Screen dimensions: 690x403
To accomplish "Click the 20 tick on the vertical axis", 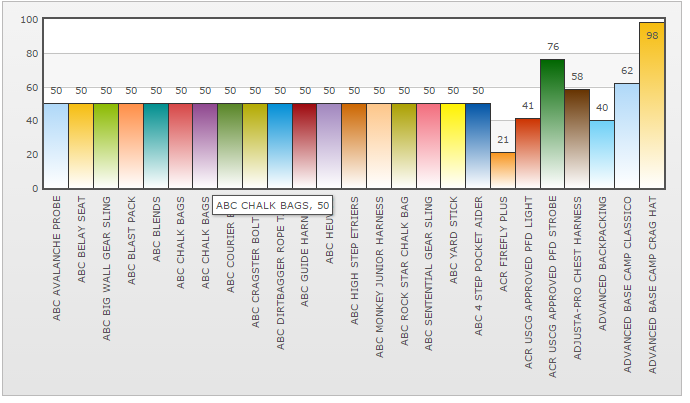I will click(32, 155).
